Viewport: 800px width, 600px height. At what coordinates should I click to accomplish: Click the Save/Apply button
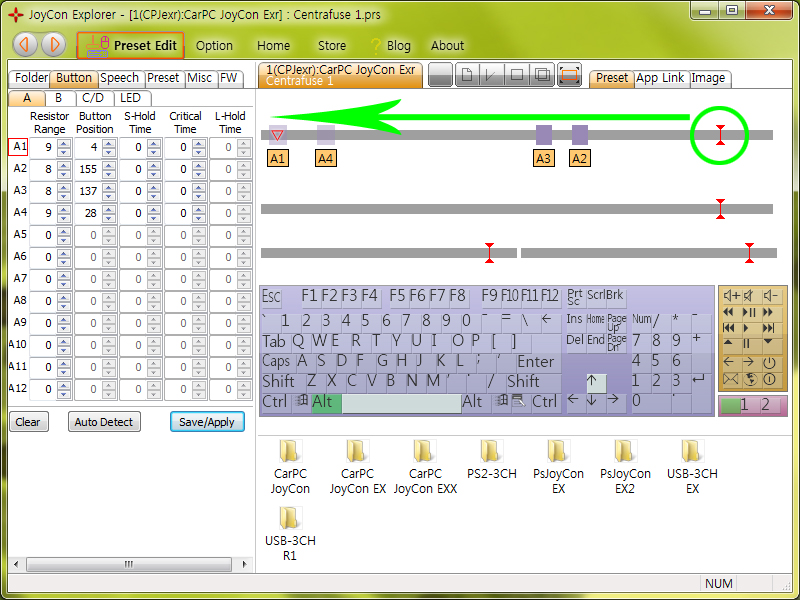click(207, 422)
